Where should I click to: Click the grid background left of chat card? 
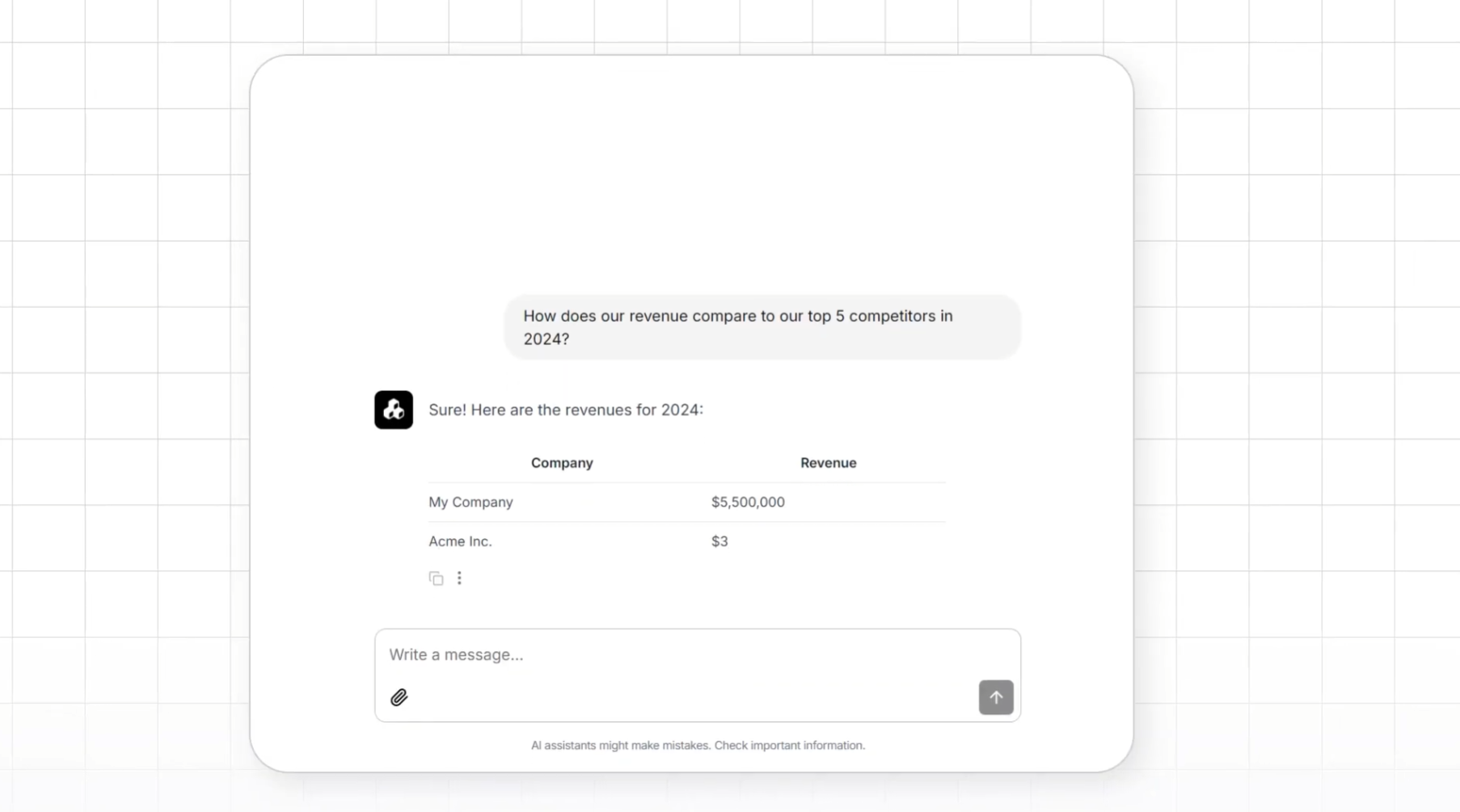pyautogui.click(x=121, y=404)
